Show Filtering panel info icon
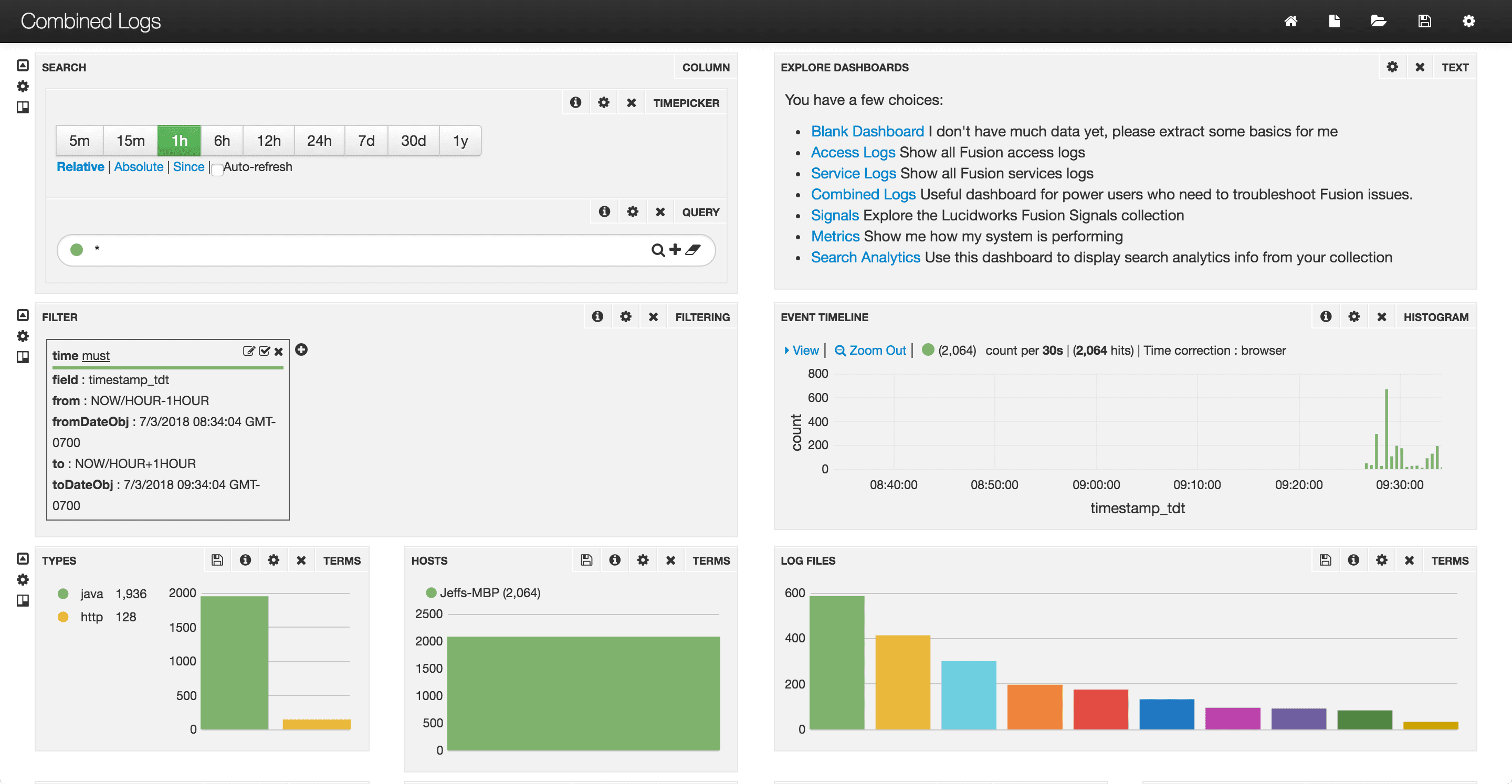Image resolution: width=1512 pixels, height=784 pixels. click(x=597, y=317)
